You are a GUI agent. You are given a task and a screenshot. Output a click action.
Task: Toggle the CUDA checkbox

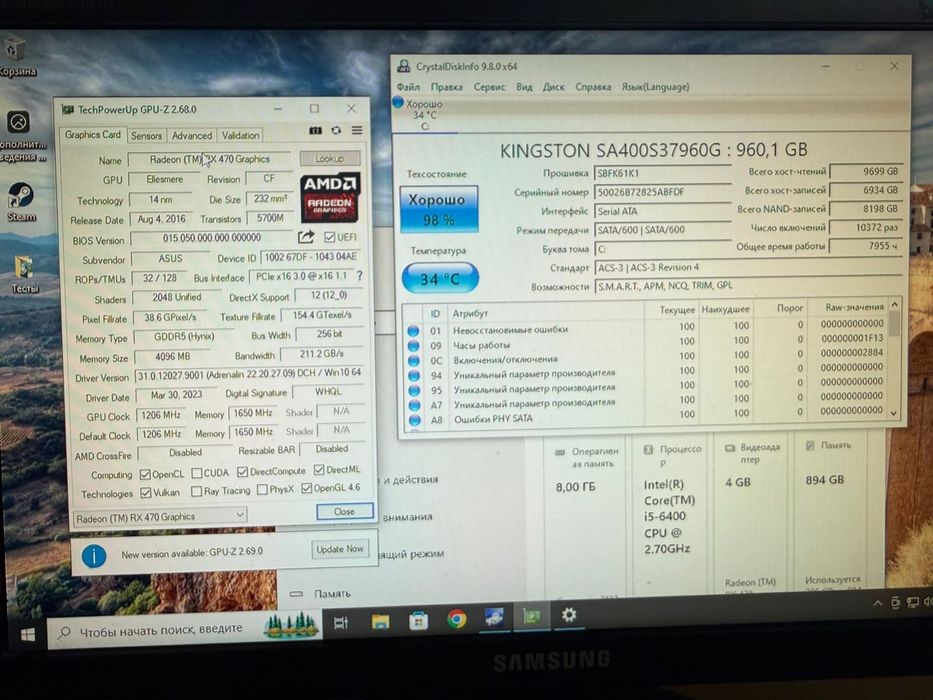tap(197, 473)
